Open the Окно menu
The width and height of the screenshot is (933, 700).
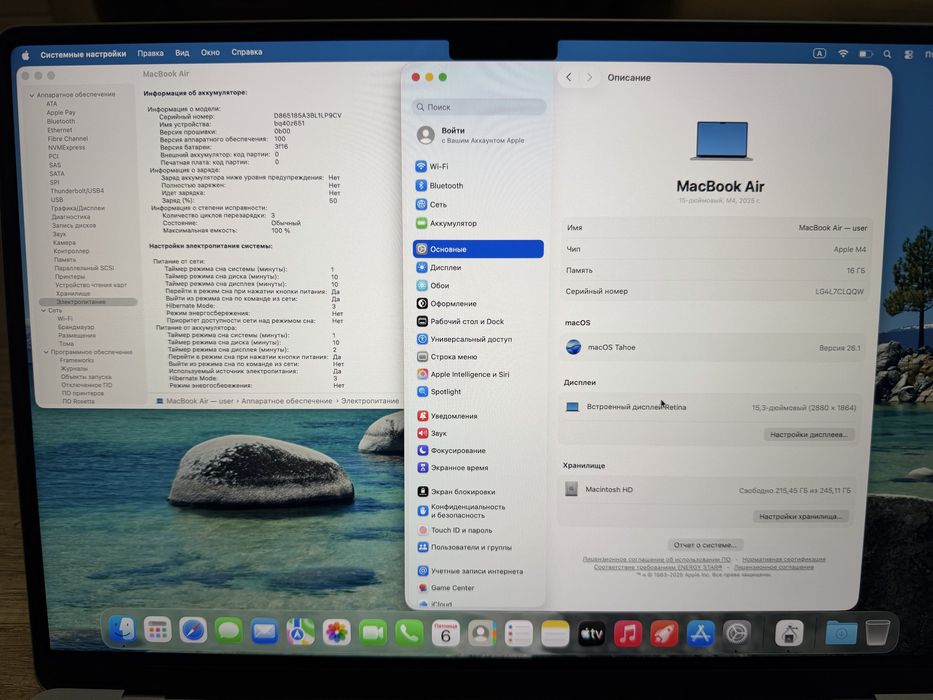tap(210, 52)
